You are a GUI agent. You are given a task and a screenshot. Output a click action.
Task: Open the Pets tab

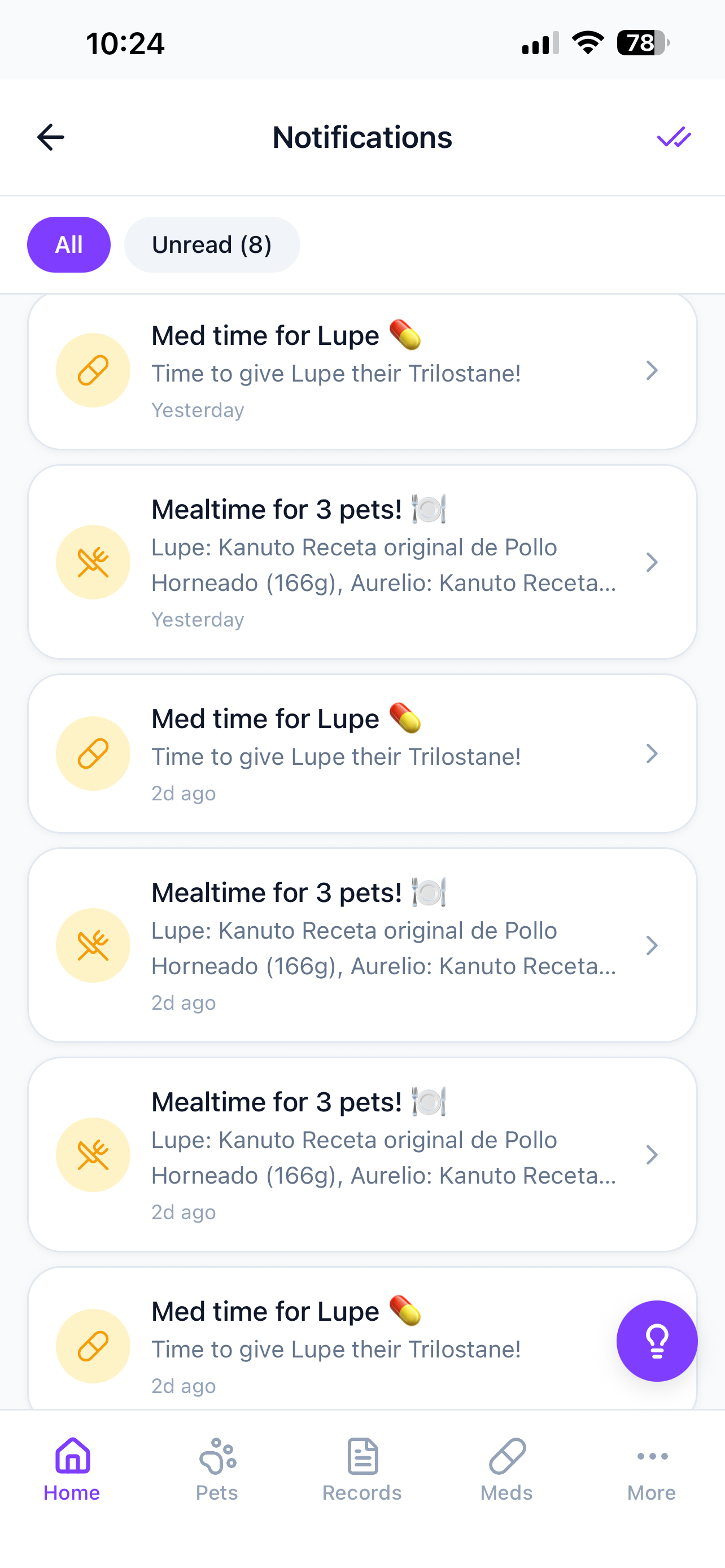[217, 1468]
